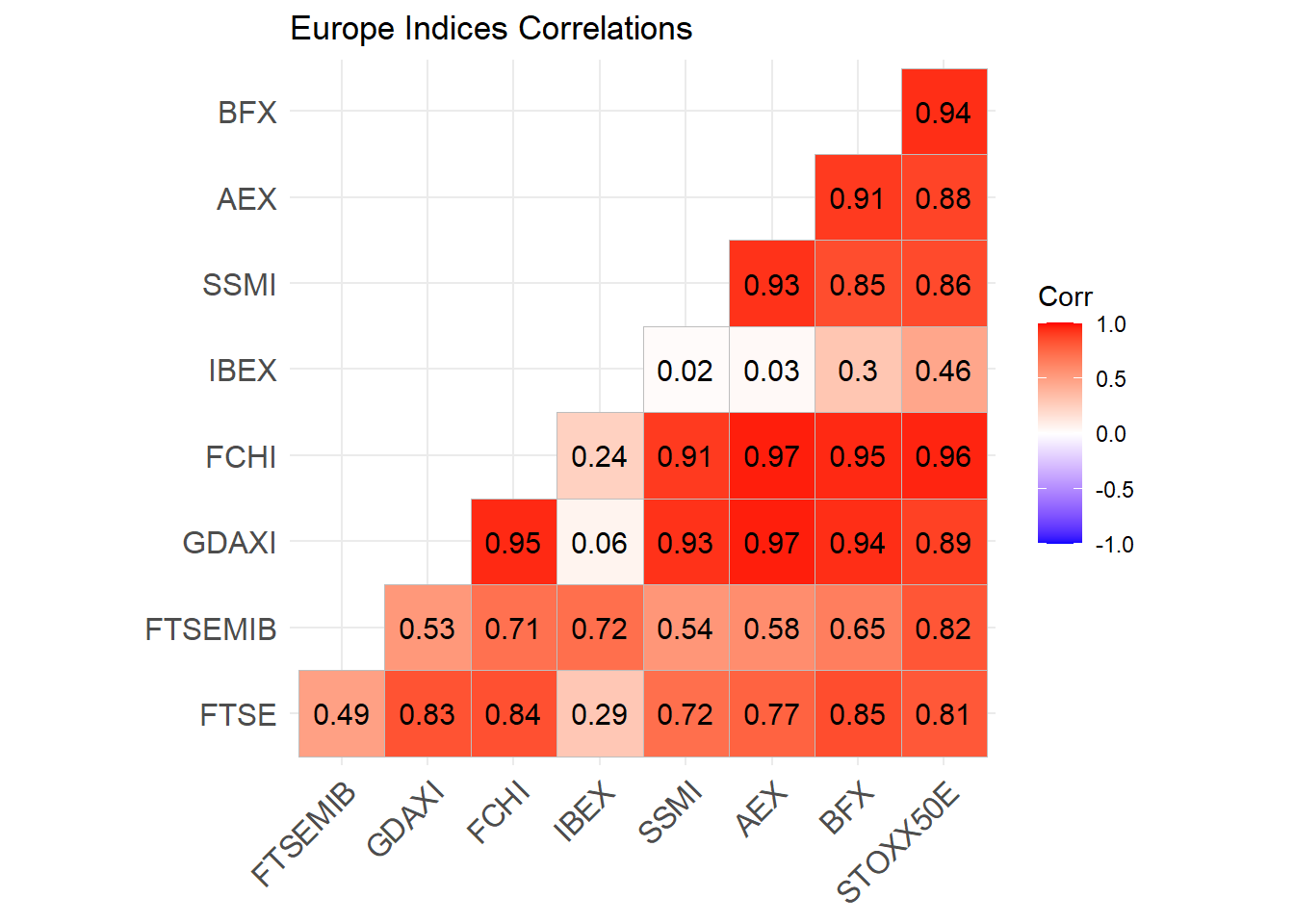Click the Corr legend color gradient bar
This screenshot has width=1294, height=924.
pyautogui.click(x=1060, y=433)
